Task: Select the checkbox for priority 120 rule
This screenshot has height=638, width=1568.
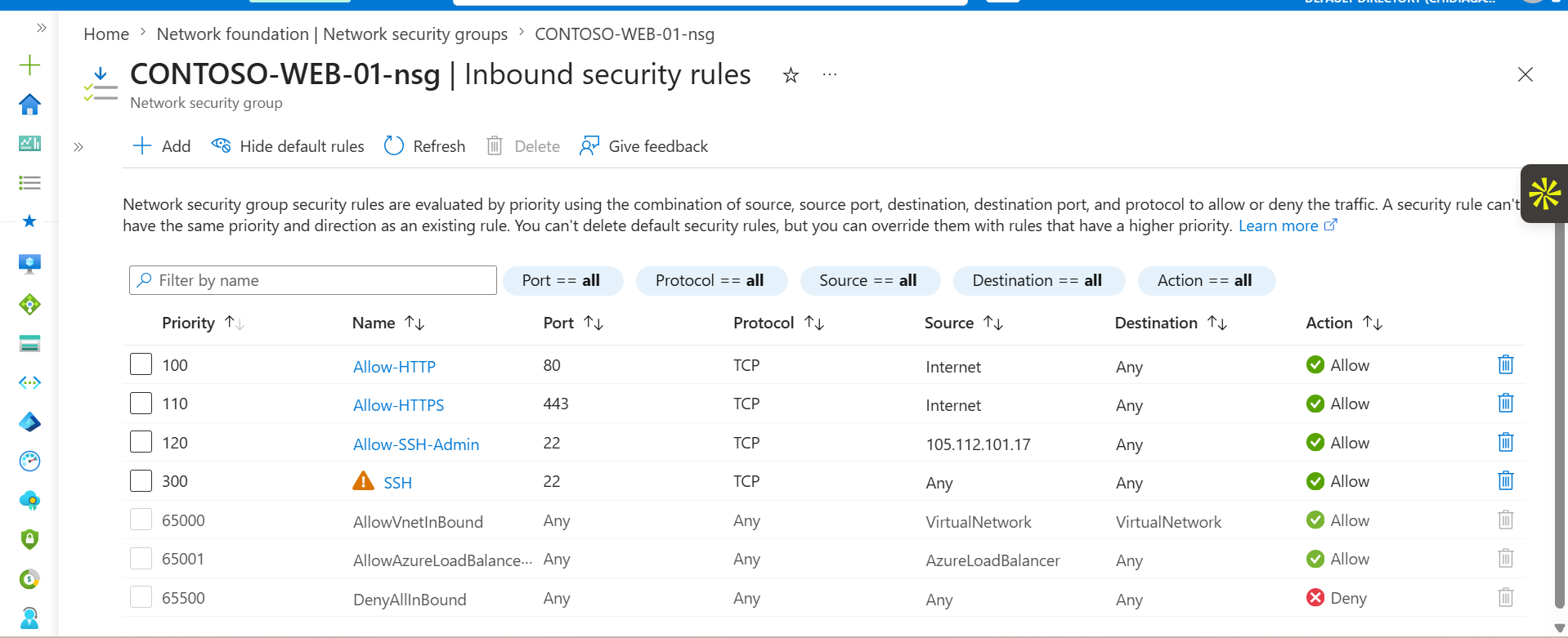Action: 141,442
